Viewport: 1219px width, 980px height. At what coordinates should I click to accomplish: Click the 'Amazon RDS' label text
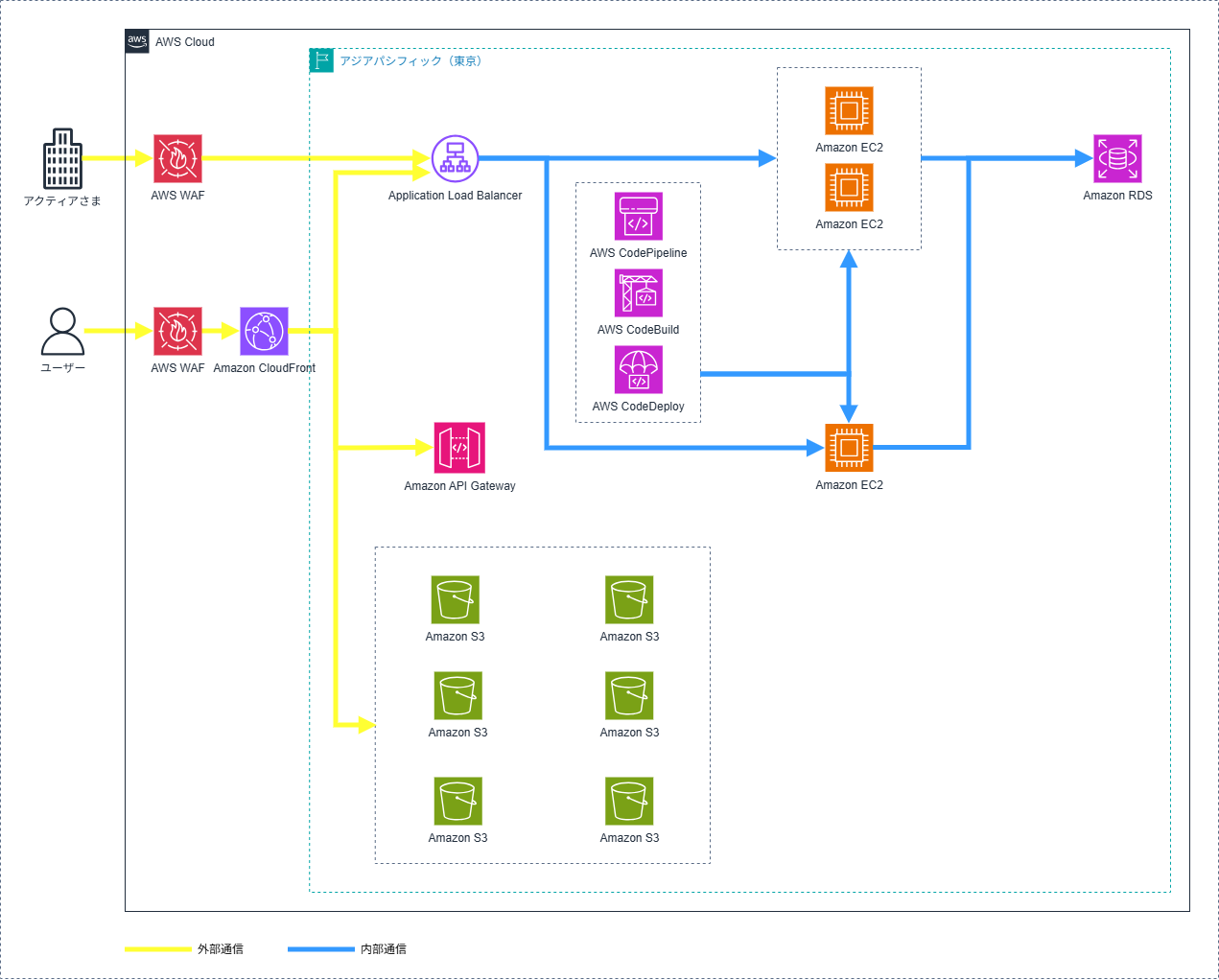pyautogui.click(x=1117, y=196)
